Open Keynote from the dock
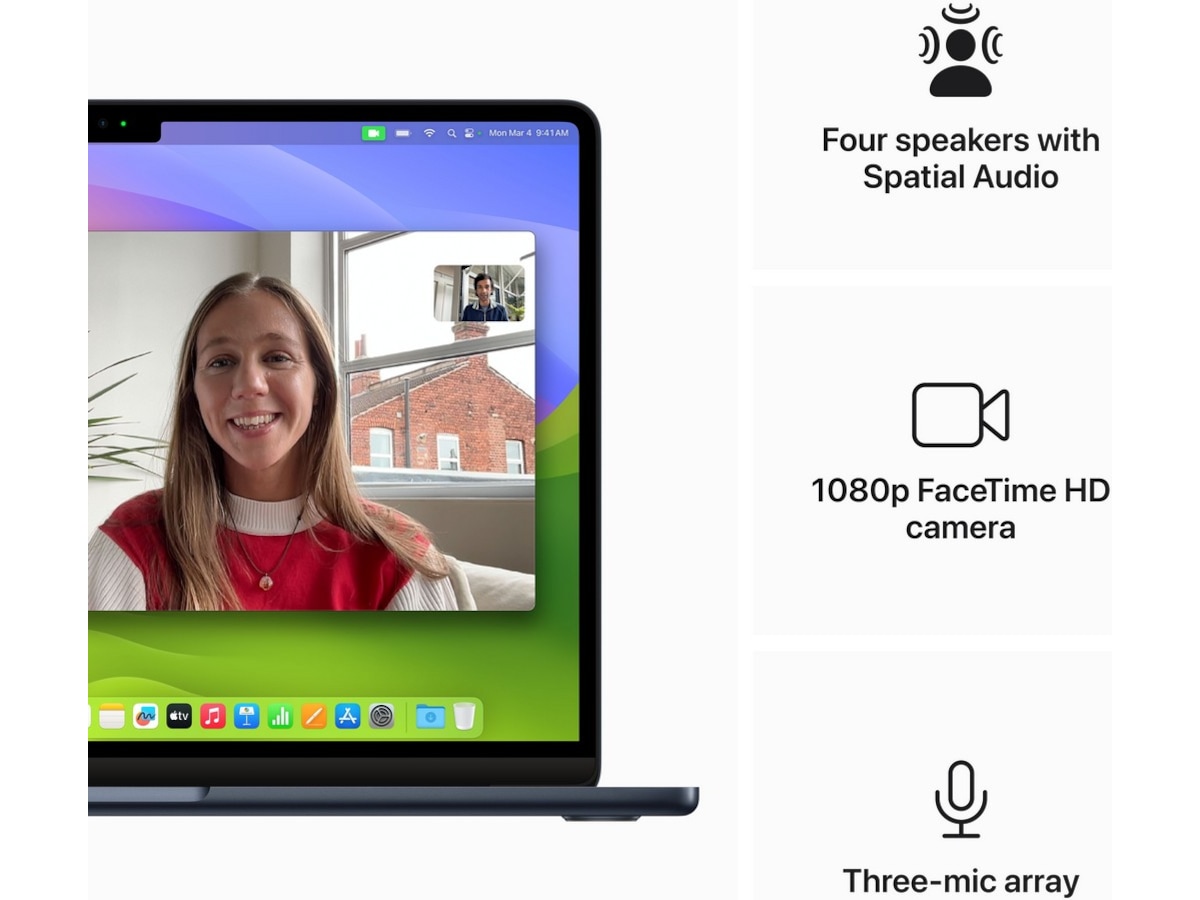1200x900 pixels. click(x=247, y=716)
